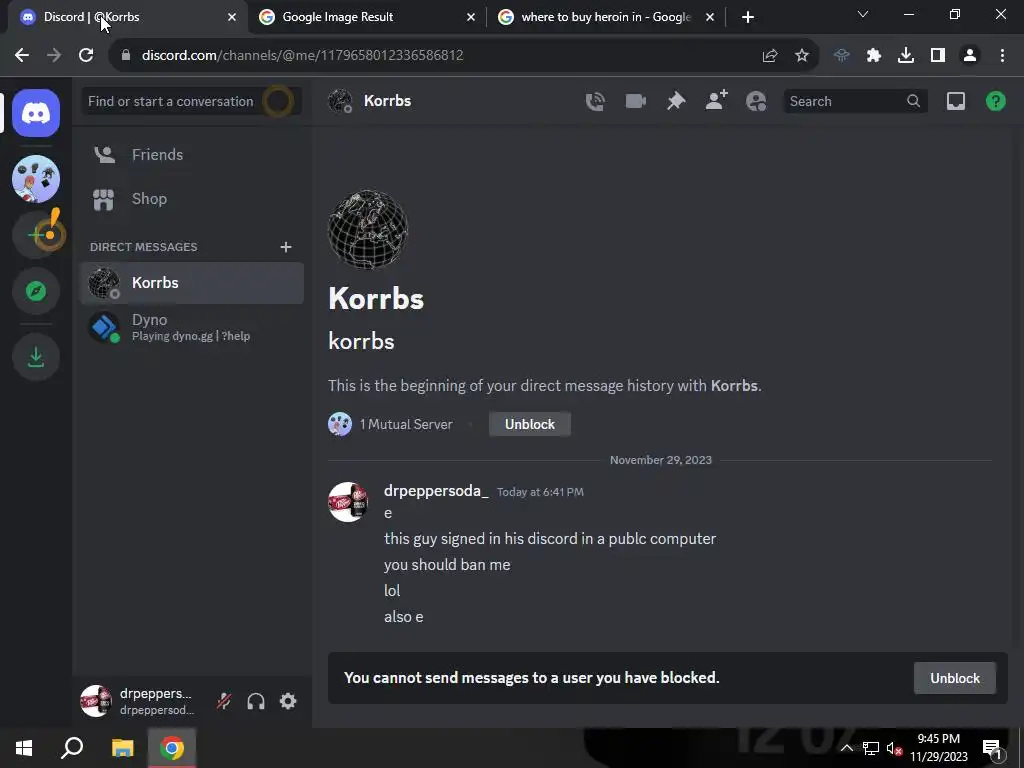Switch to Discord Korrbs browser tab
The width and height of the screenshot is (1024, 768).
tap(127, 17)
